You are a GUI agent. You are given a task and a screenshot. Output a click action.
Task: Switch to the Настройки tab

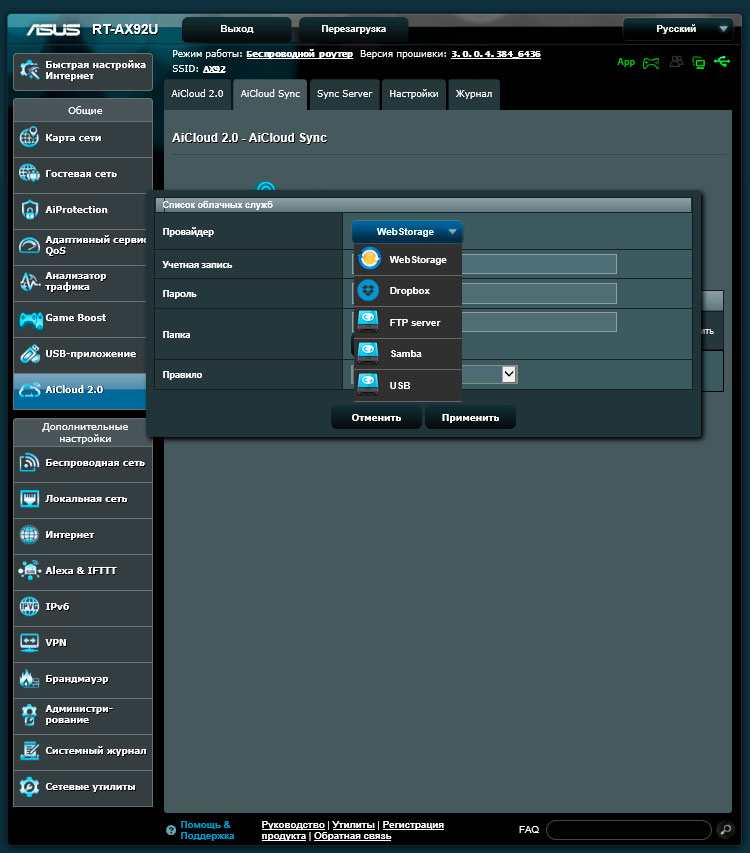(414, 94)
